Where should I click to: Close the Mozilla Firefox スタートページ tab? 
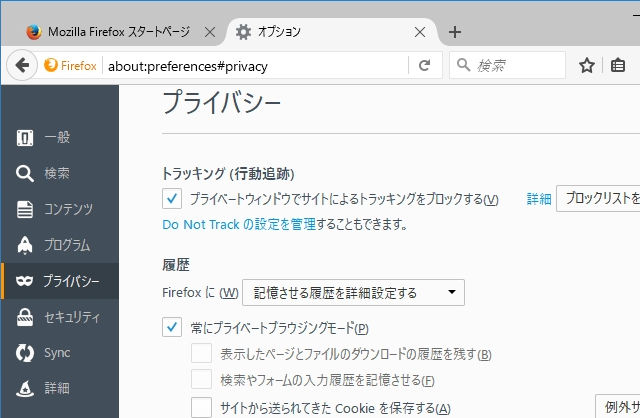210,32
